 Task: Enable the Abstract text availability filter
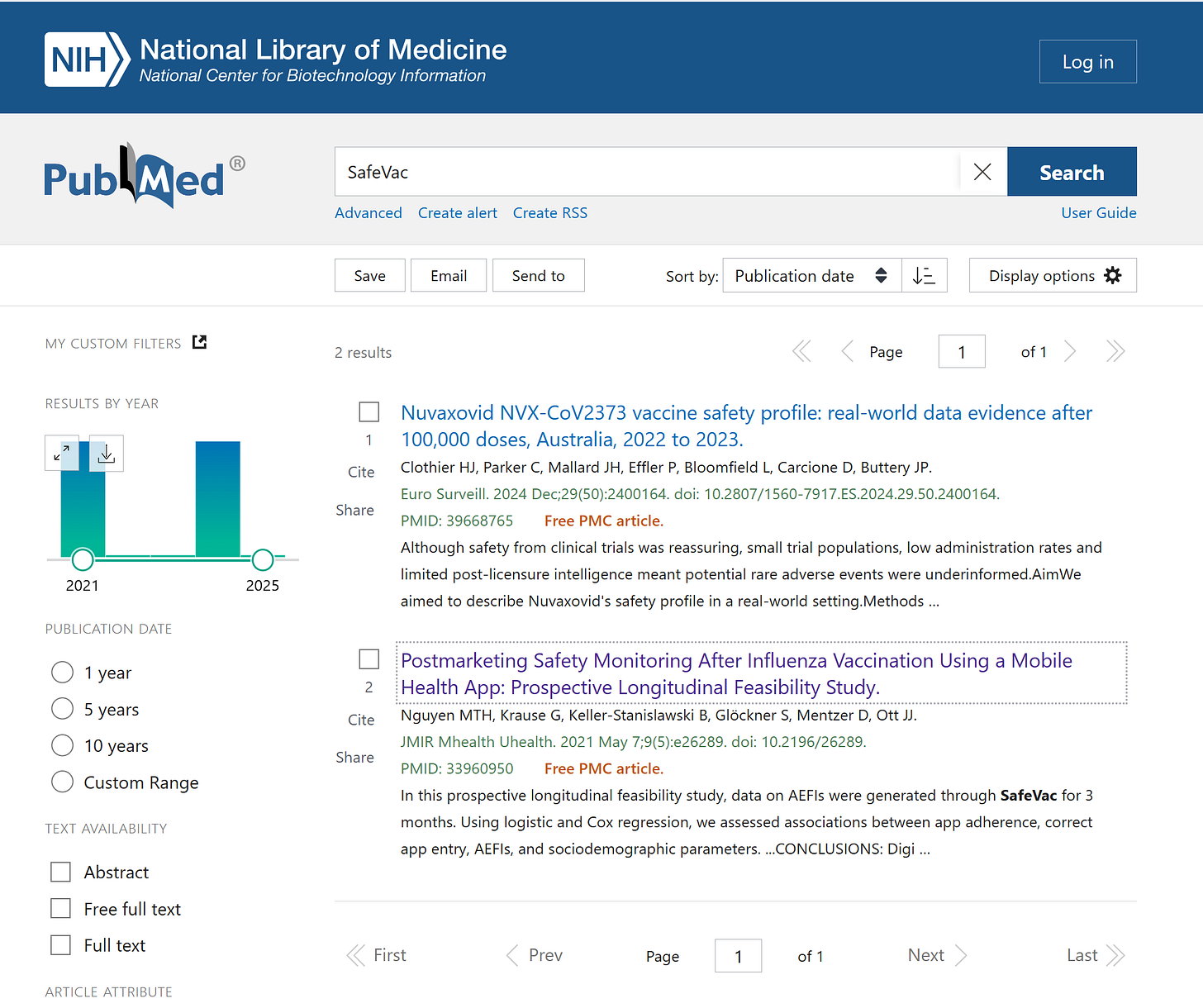61,872
